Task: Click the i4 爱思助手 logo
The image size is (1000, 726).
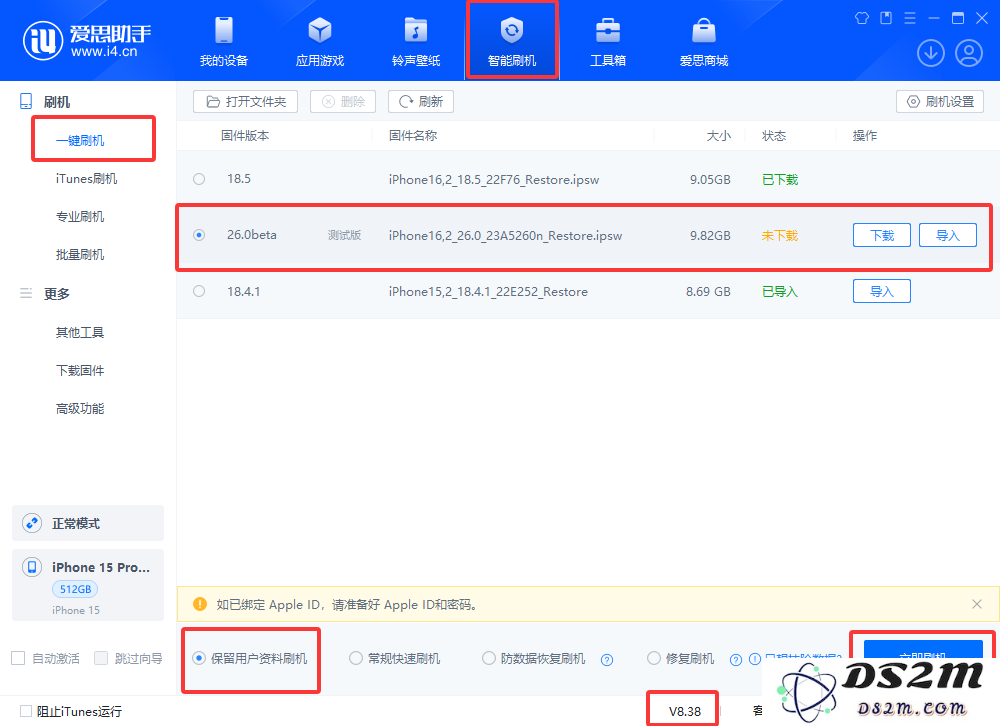Action: click(x=87, y=40)
